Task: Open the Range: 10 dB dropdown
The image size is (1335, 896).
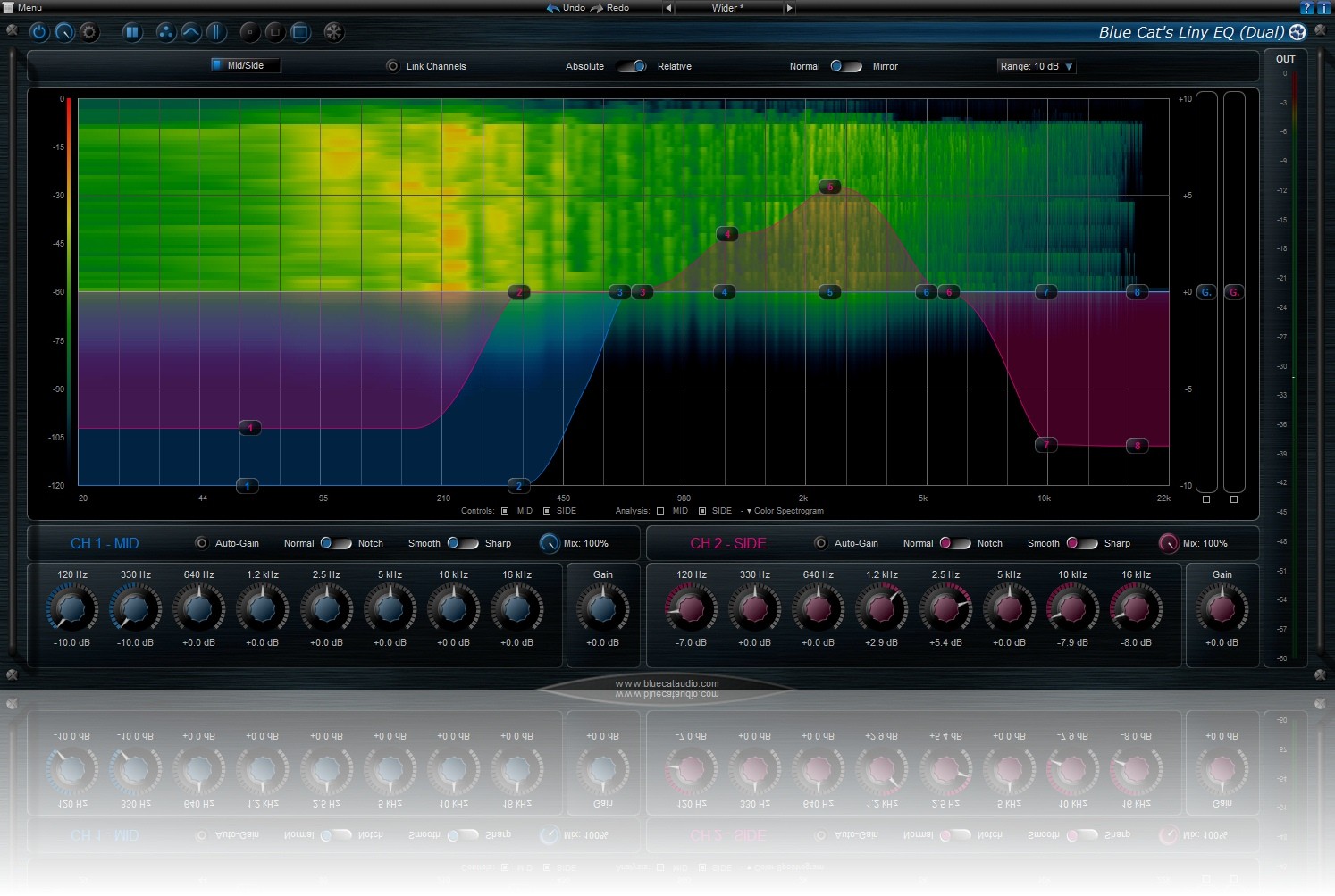Action: coord(1037,66)
